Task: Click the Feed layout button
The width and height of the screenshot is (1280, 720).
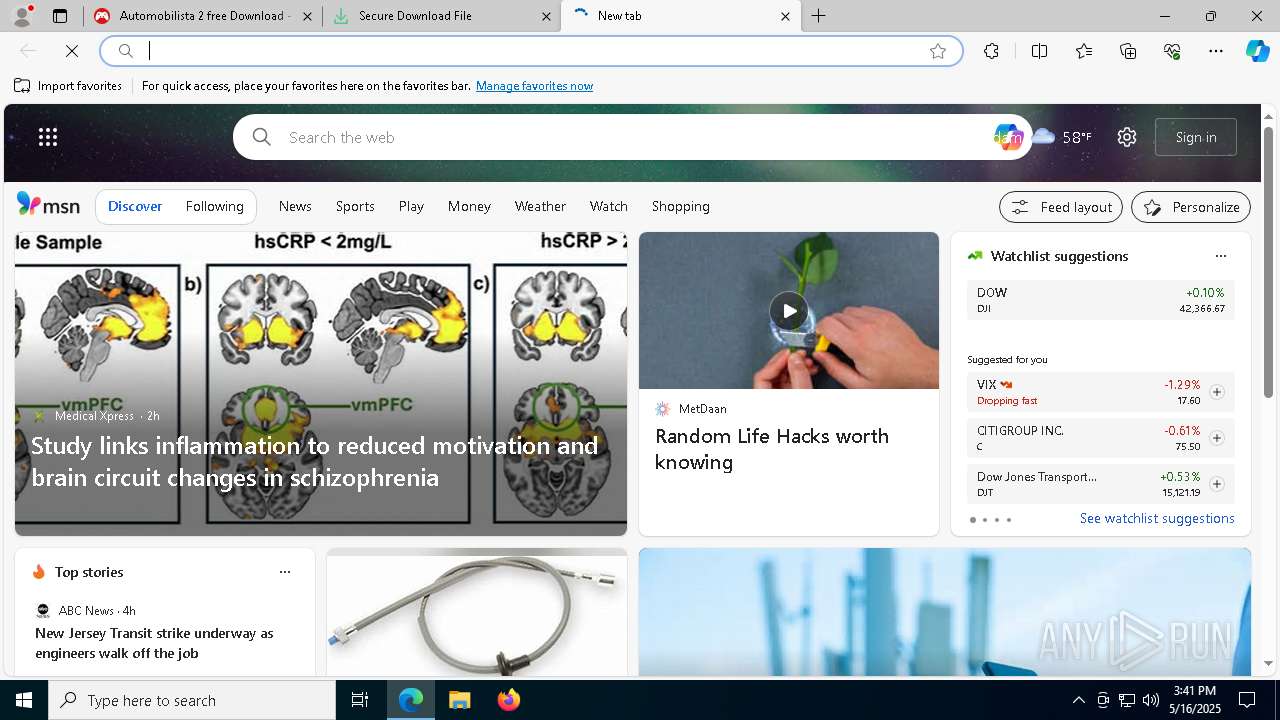Action: point(1061,207)
